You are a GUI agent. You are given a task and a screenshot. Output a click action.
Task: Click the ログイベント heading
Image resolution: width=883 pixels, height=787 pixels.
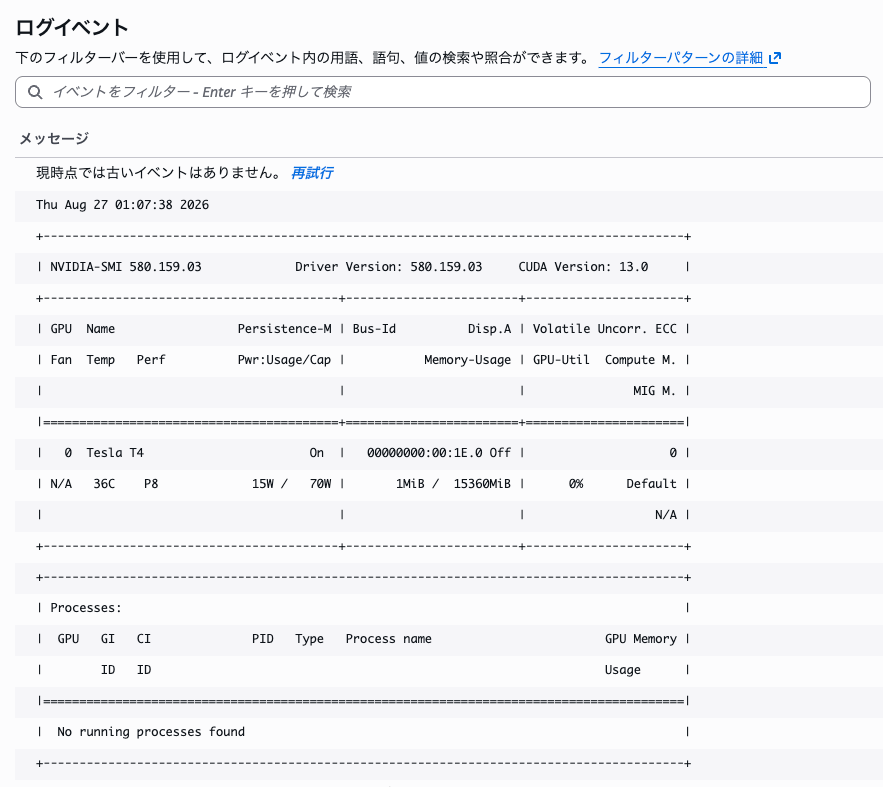tap(72, 27)
